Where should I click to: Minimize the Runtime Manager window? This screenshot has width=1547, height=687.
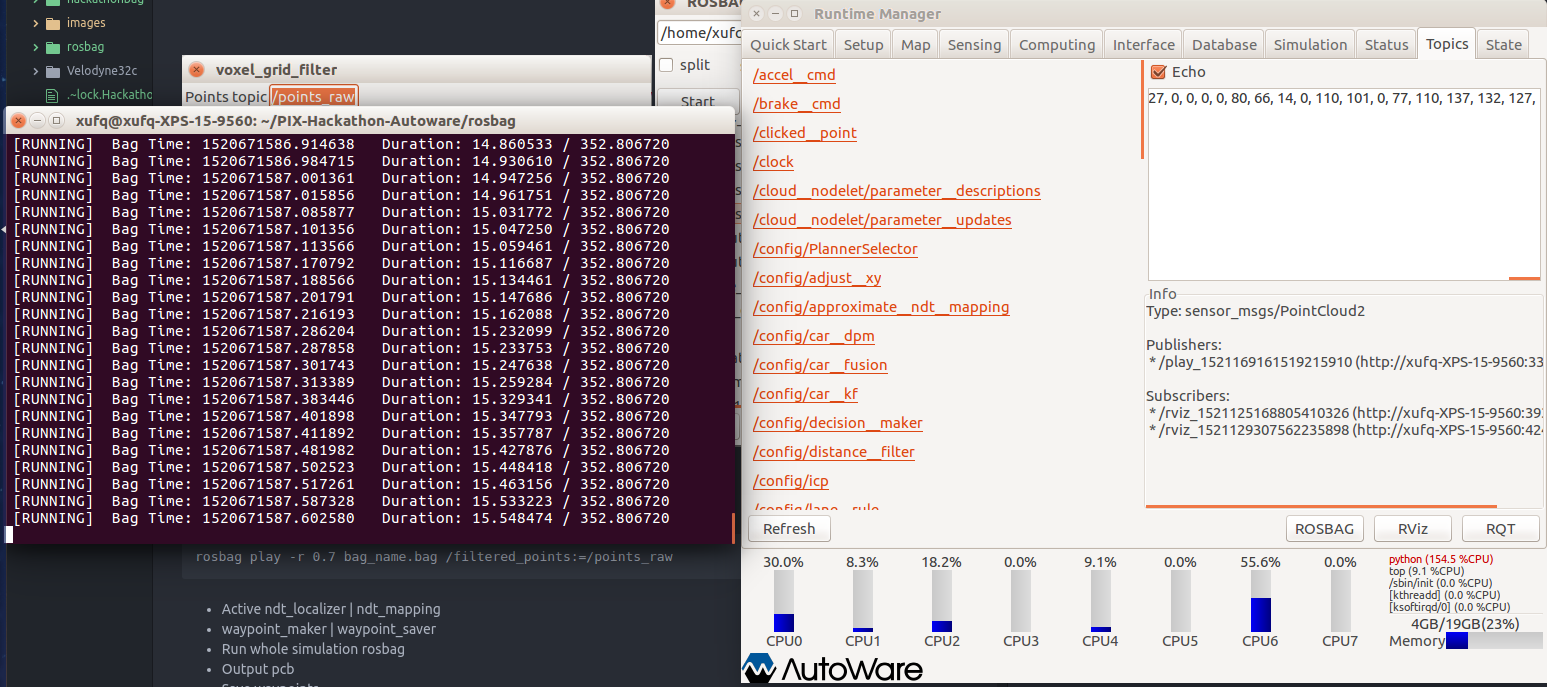point(776,14)
